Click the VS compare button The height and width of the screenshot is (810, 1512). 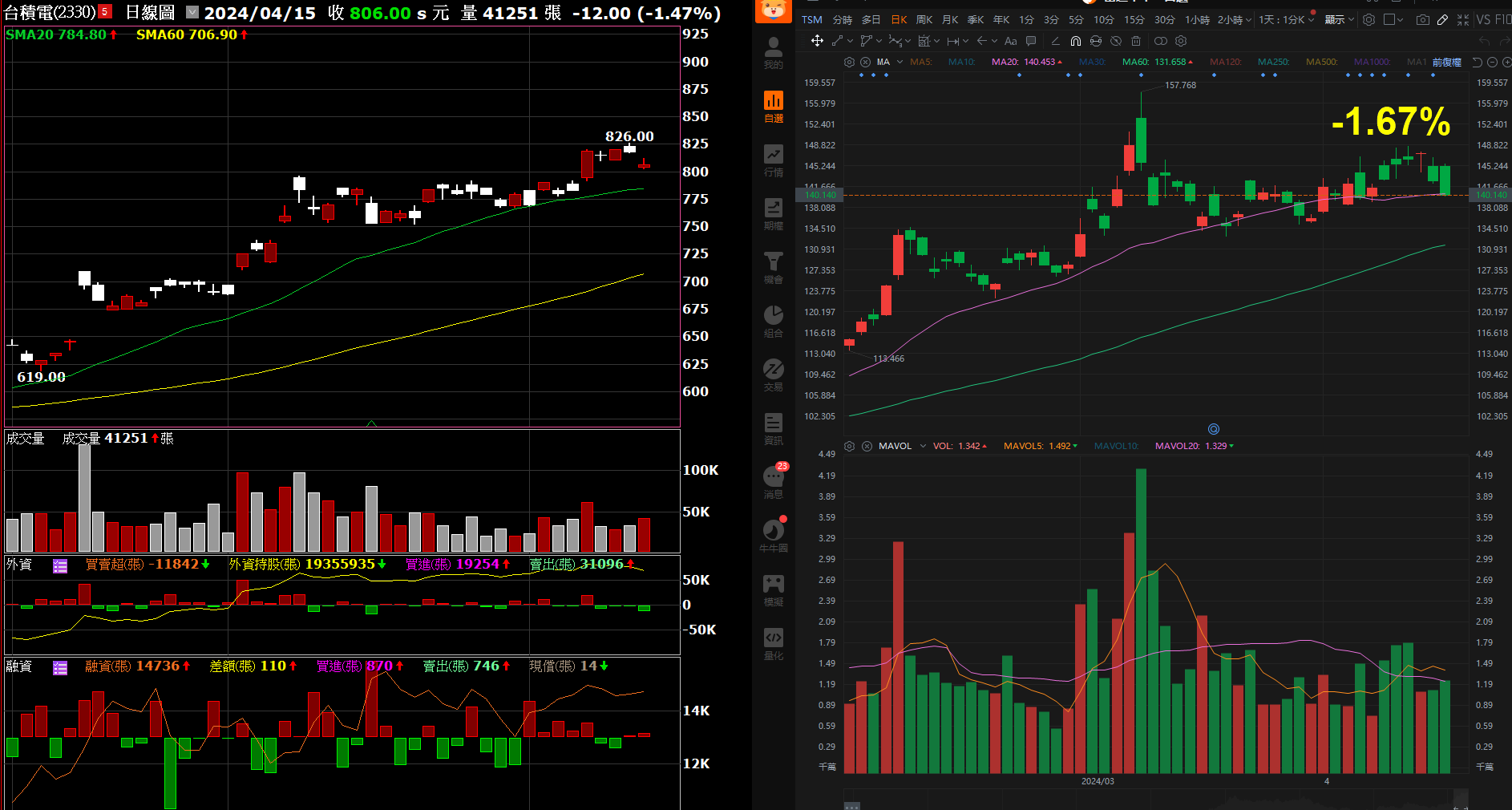(1483, 20)
